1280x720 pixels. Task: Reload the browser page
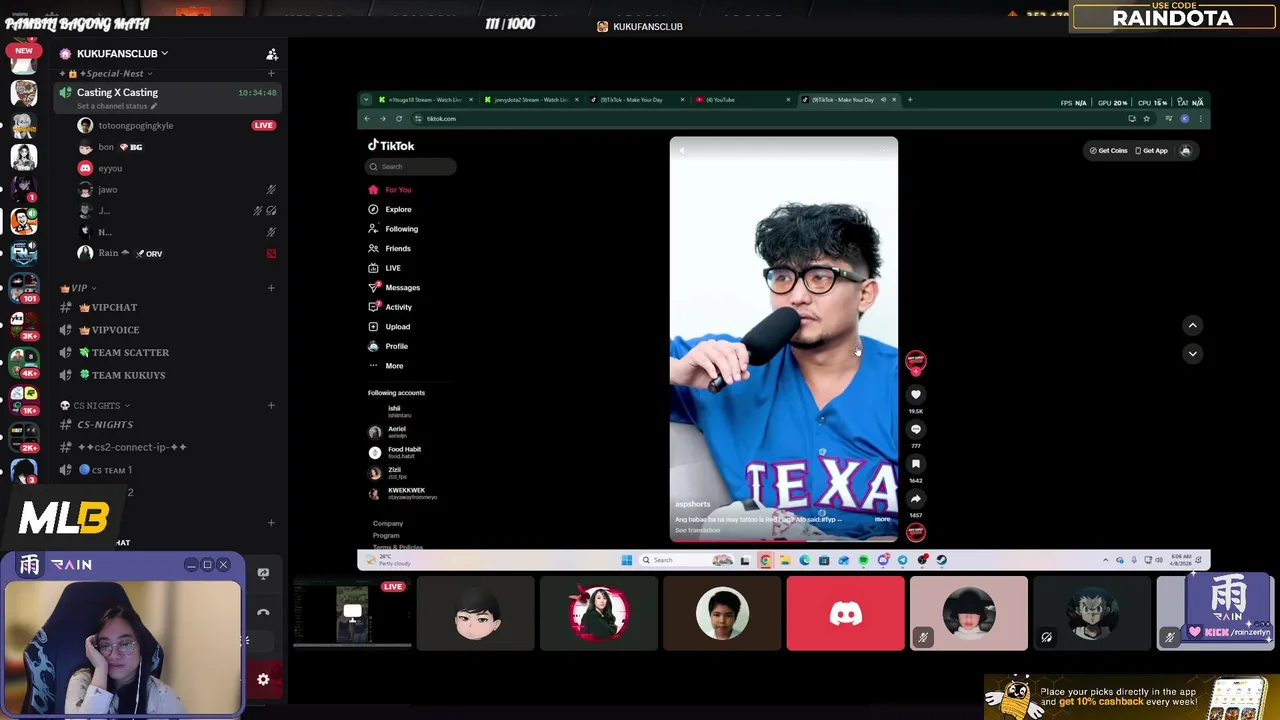click(399, 119)
